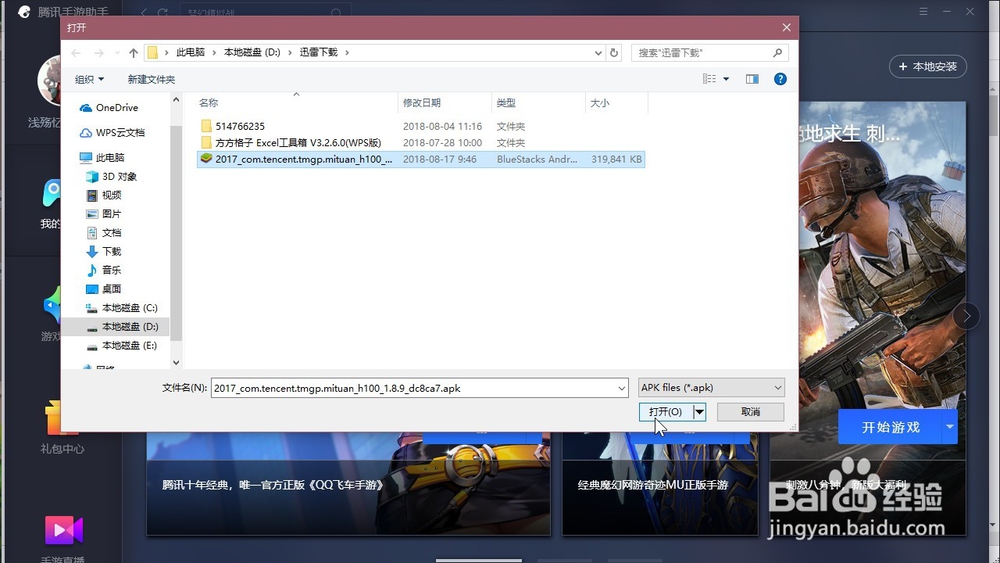
Task: Close the 打开 dialog with the X
Action: tap(786, 27)
